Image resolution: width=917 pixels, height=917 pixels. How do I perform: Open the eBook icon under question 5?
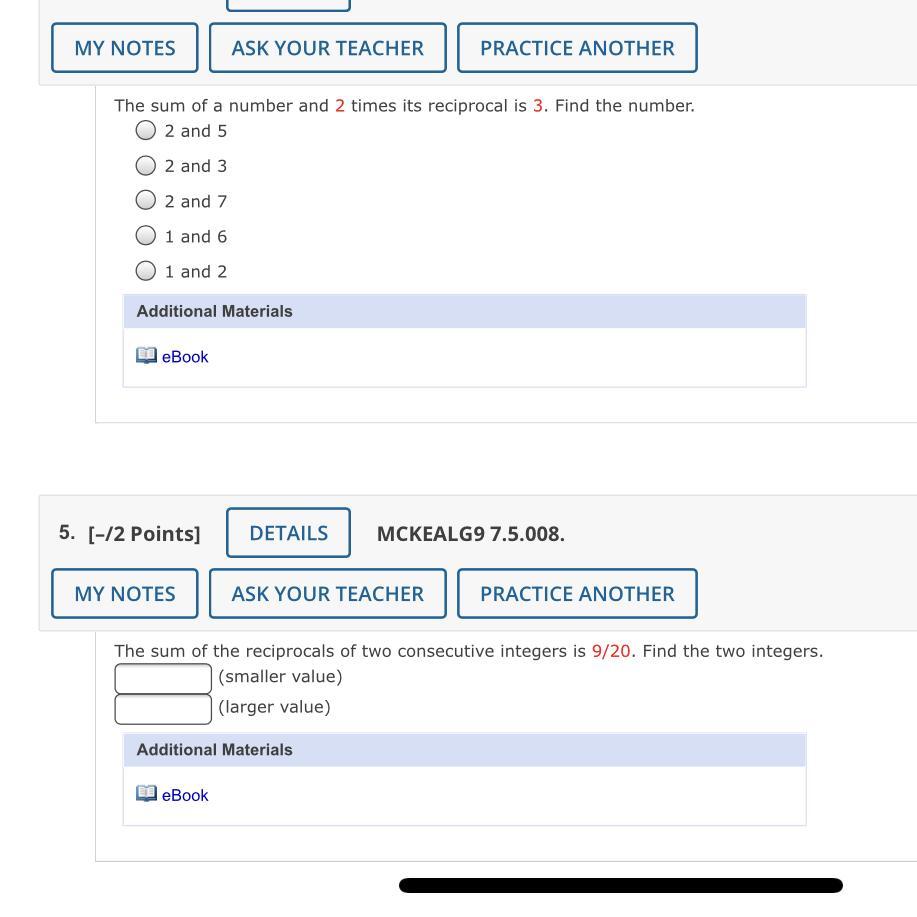(146, 794)
